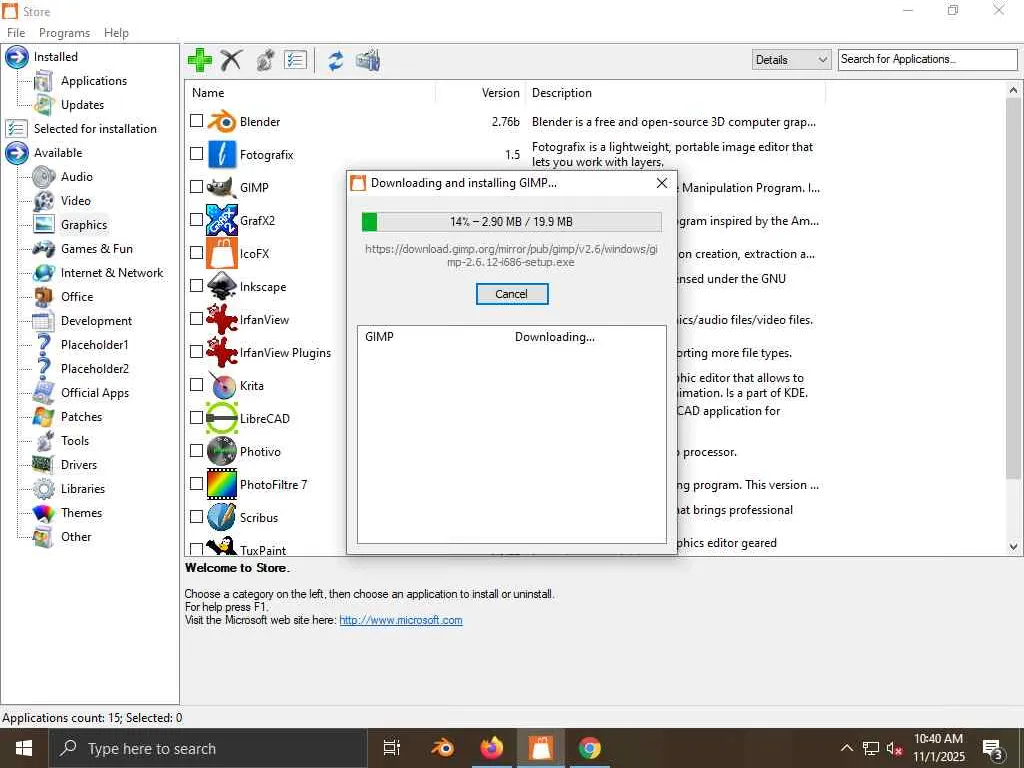Open Chrome from the Windows taskbar

click(x=589, y=748)
